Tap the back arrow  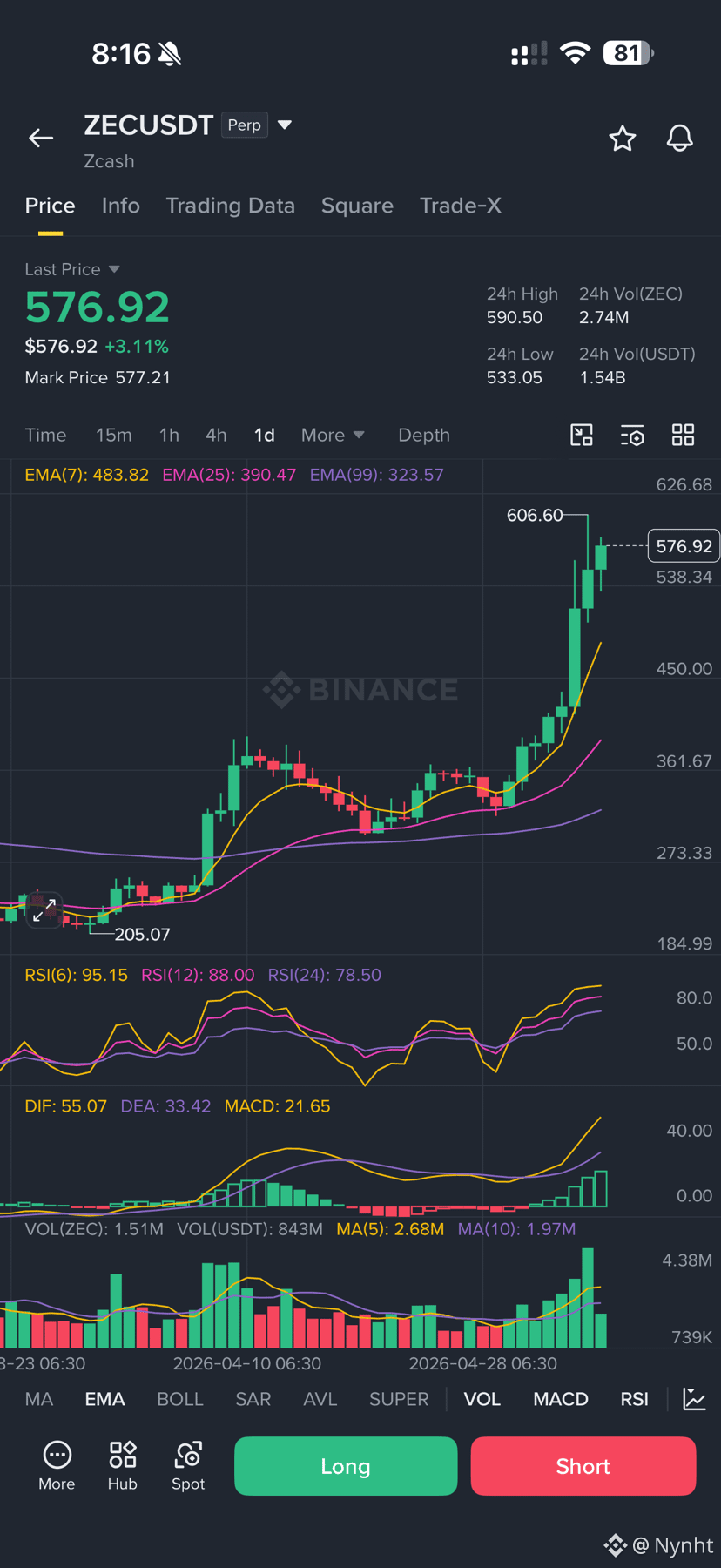[41, 138]
